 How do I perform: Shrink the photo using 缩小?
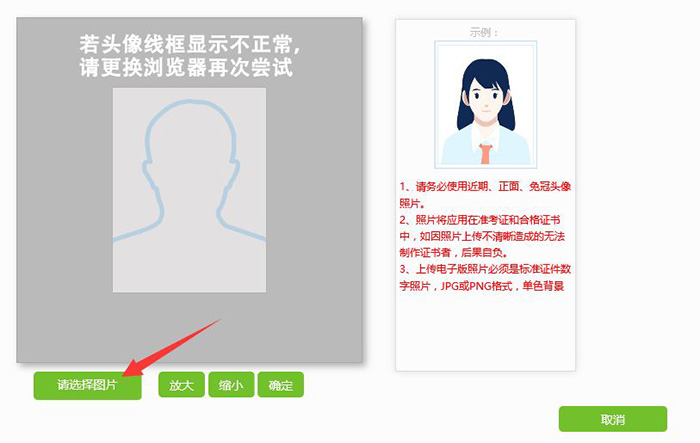[231, 384]
